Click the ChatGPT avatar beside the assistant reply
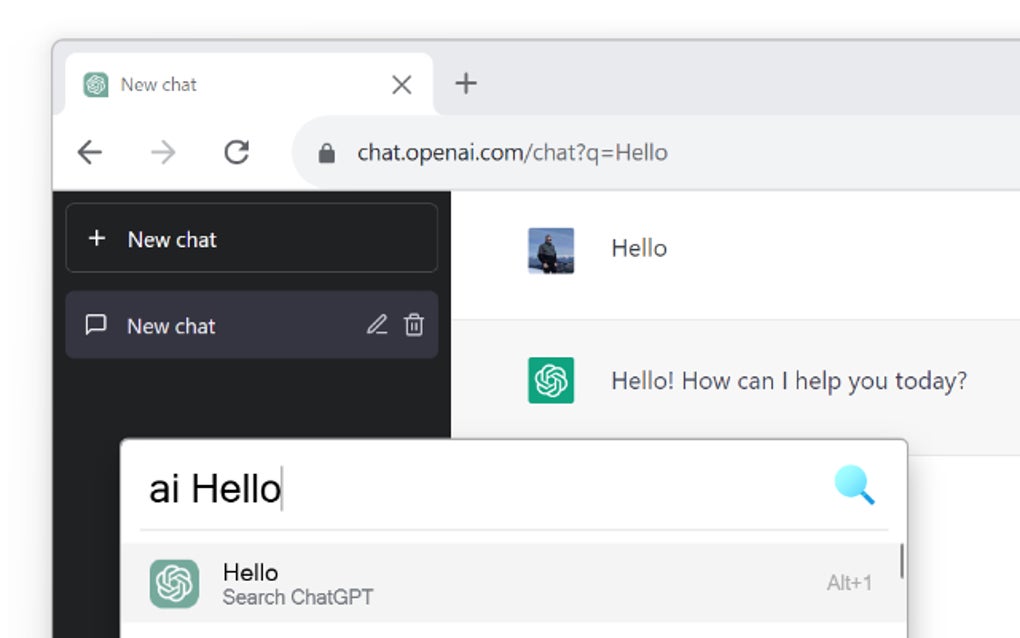Viewport: 1020px width, 638px height. coord(552,380)
